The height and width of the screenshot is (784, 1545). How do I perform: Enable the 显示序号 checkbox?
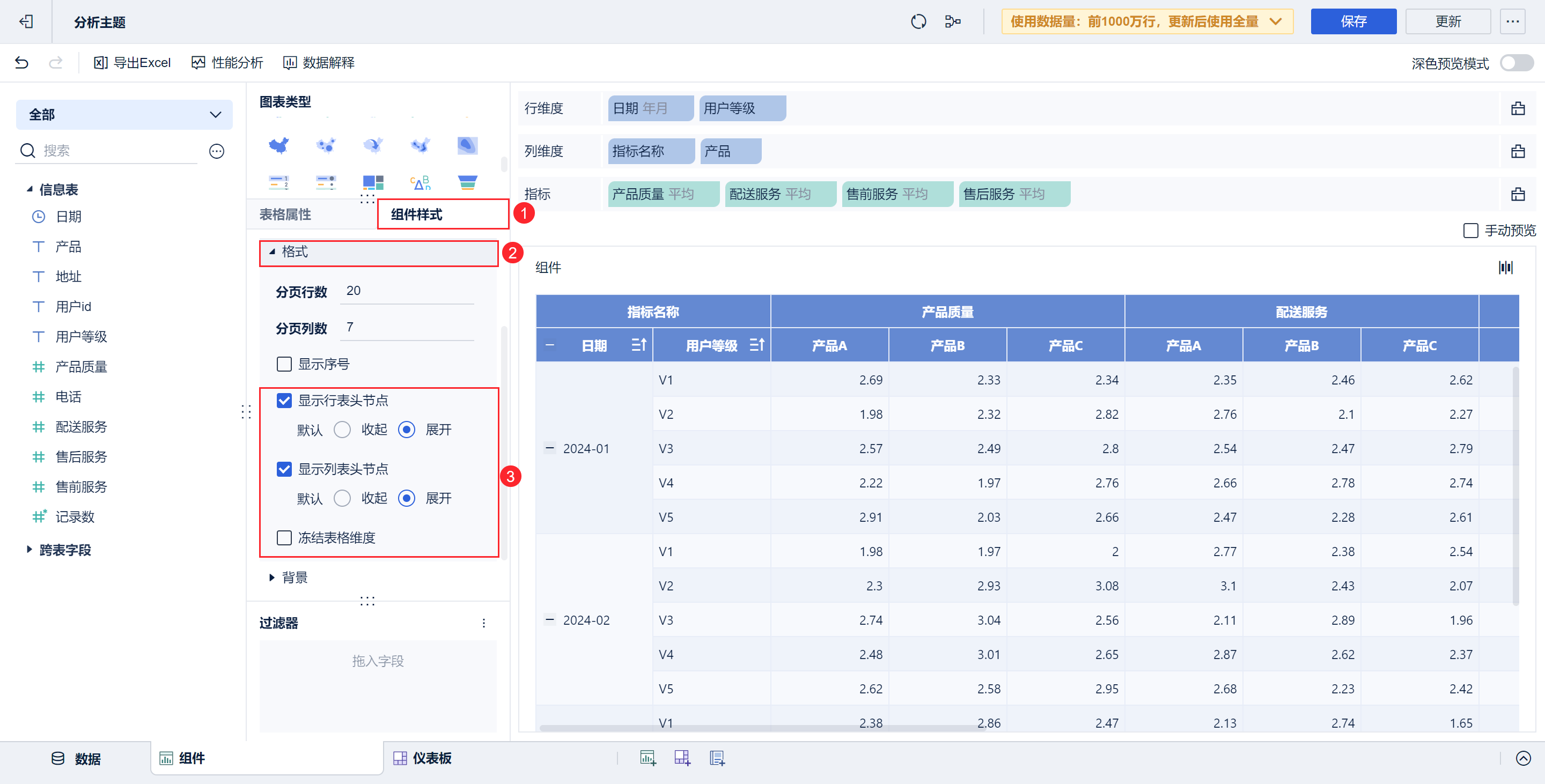pyautogui.click(x=284, y=364)
